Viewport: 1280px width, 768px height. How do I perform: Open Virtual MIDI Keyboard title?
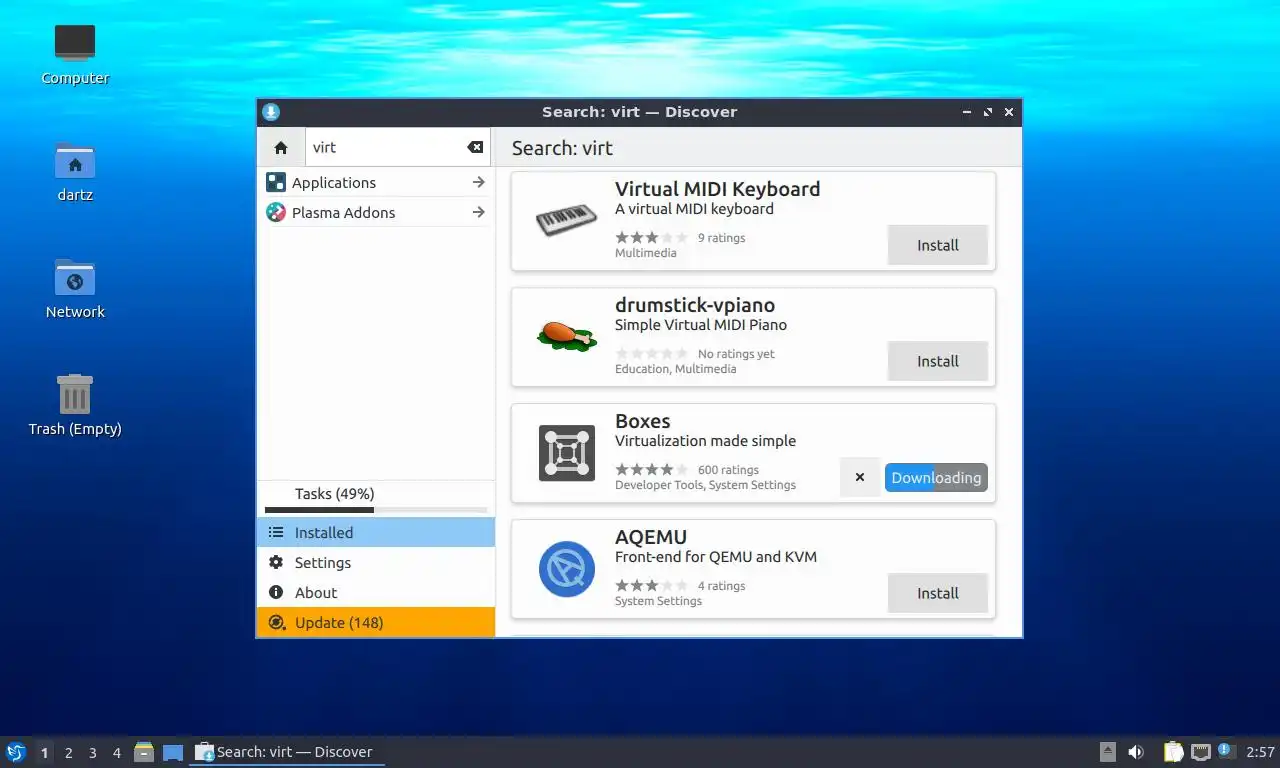(x=717, y=189)
